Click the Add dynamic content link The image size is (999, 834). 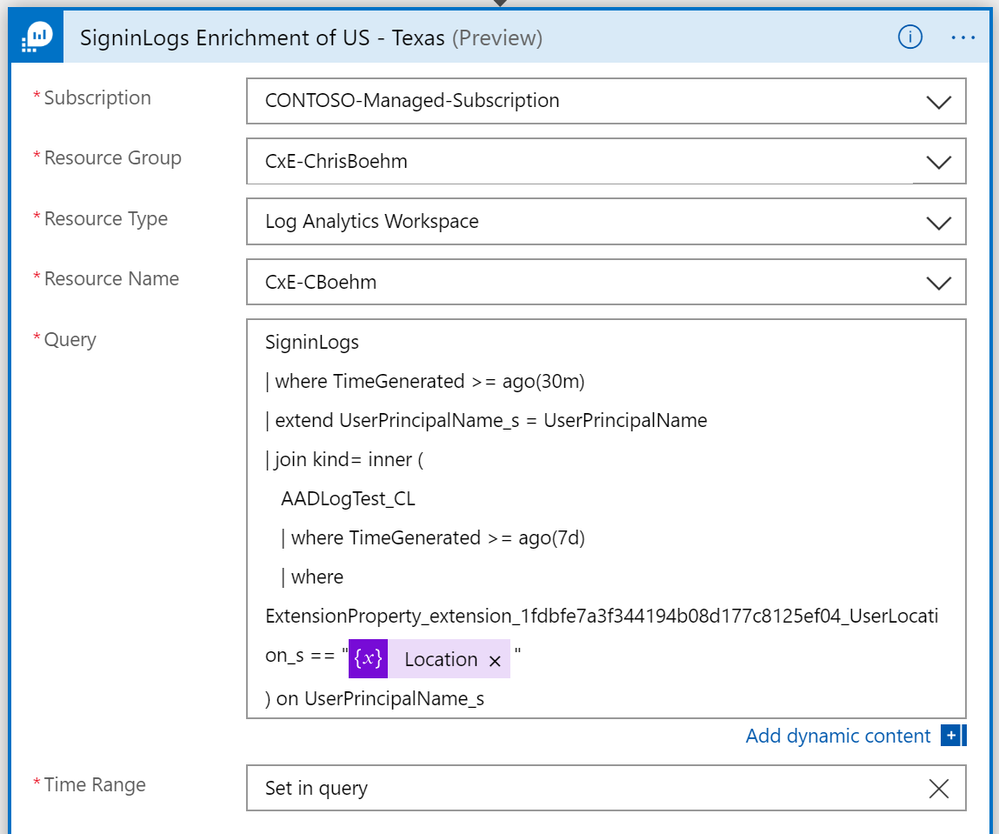(838, 736)
